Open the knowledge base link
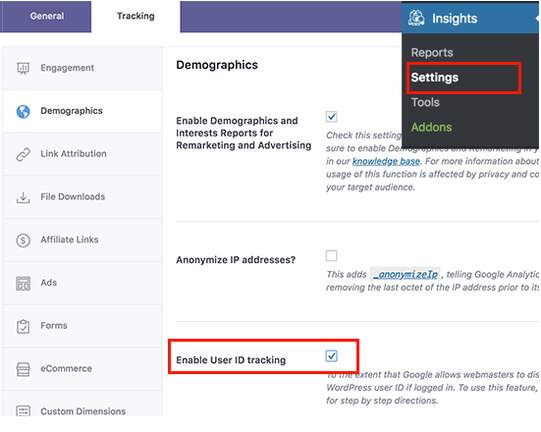Screen dimensions: 541x432 tap(386, 161)
